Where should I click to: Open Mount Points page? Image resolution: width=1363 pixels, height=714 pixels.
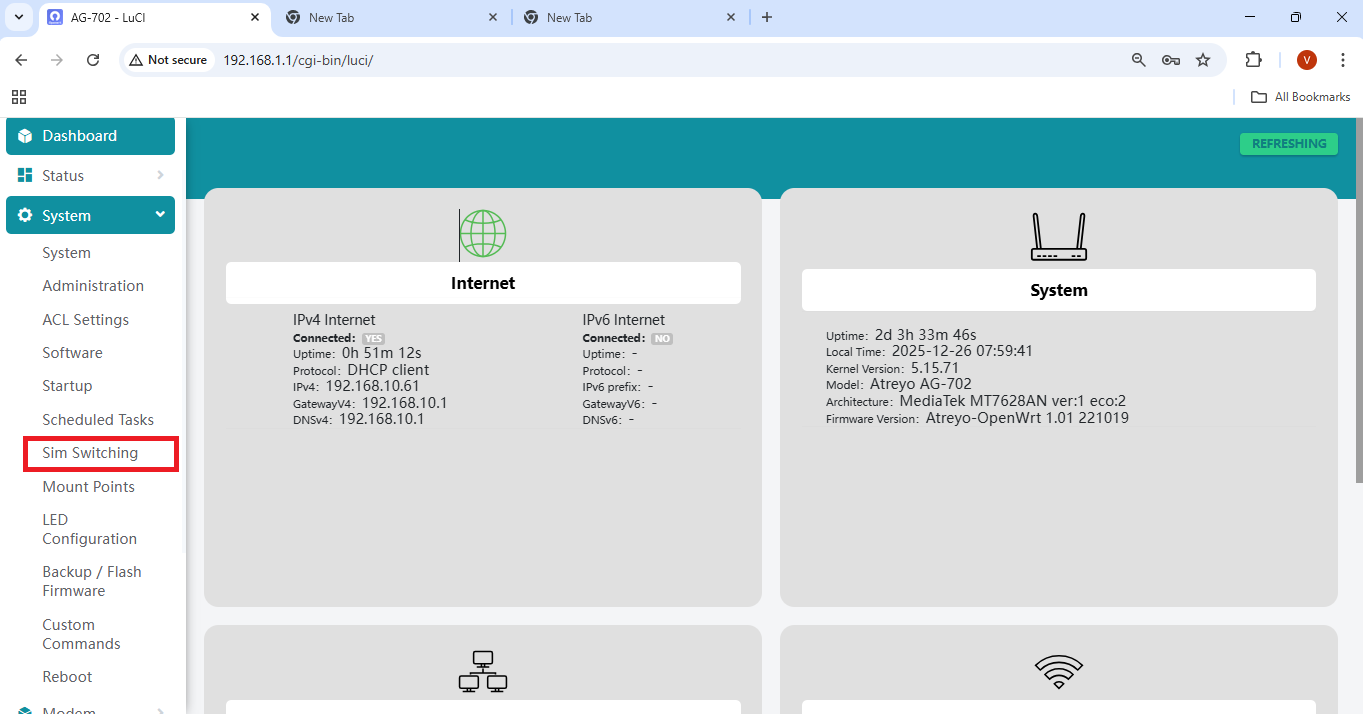pos(88,487)
